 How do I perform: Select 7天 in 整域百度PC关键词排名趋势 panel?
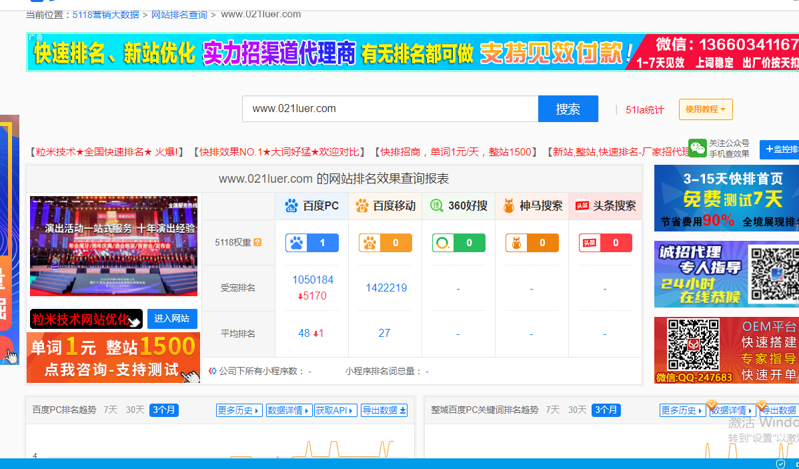552,410
